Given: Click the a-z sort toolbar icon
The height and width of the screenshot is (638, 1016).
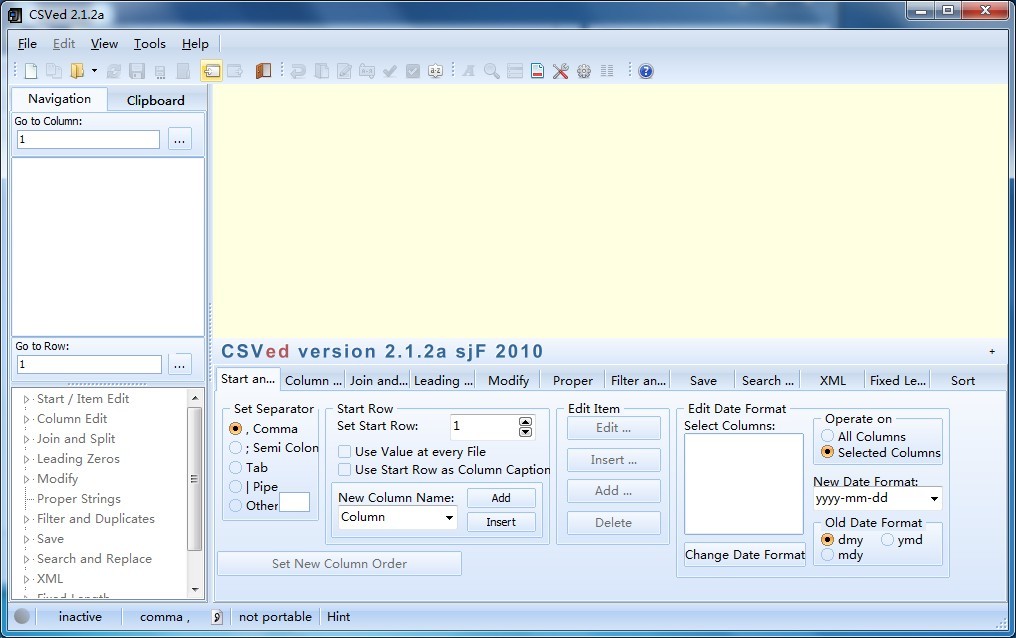Looking at the screenshot, I should tap(435, 71).
